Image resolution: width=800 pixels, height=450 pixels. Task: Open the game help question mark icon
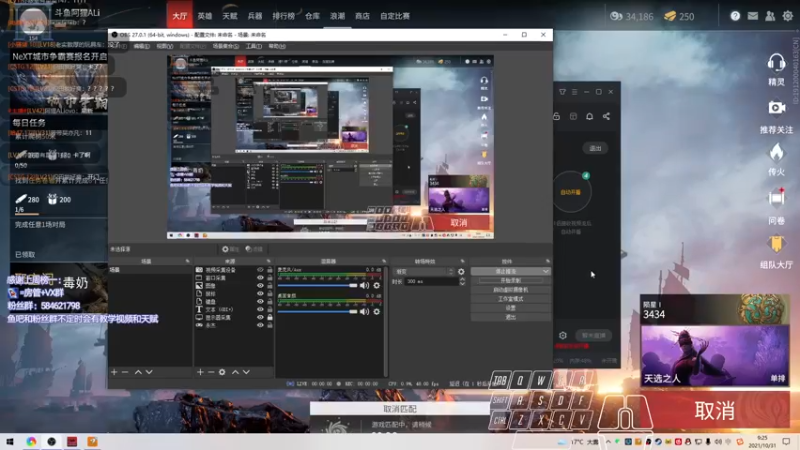click(735, 16)
